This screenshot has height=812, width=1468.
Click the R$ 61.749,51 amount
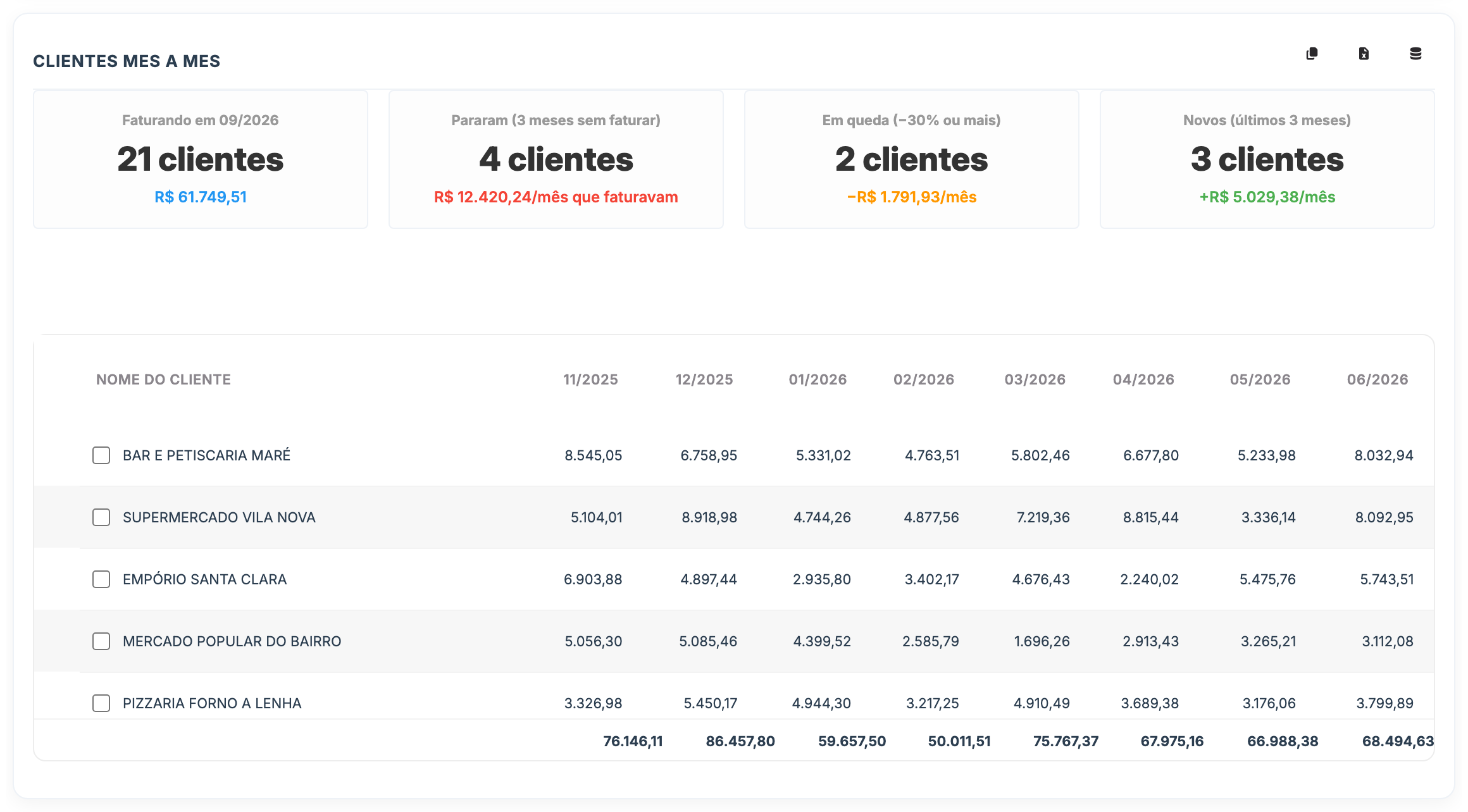pos(201,197)
